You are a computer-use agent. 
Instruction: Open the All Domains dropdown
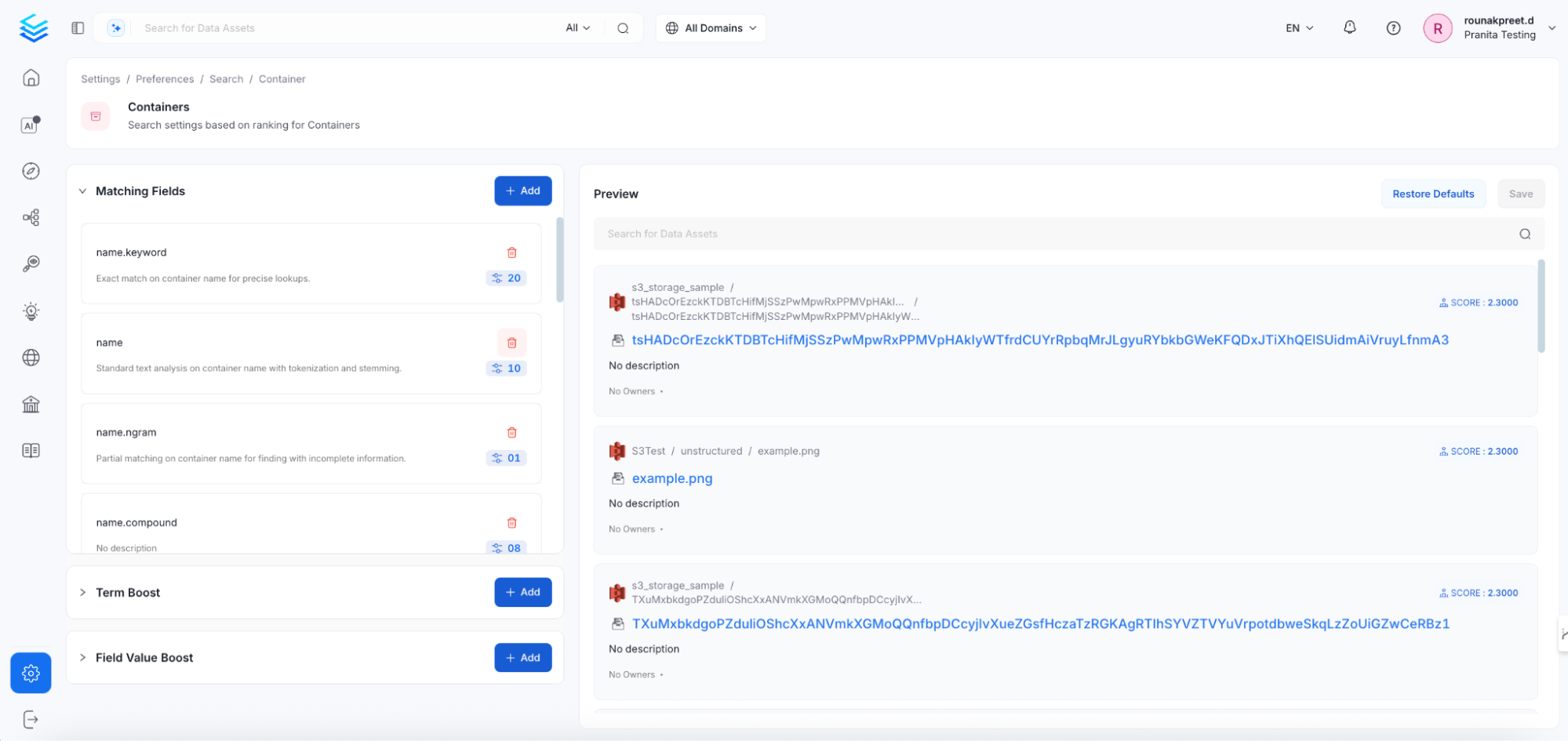[710, 27]
